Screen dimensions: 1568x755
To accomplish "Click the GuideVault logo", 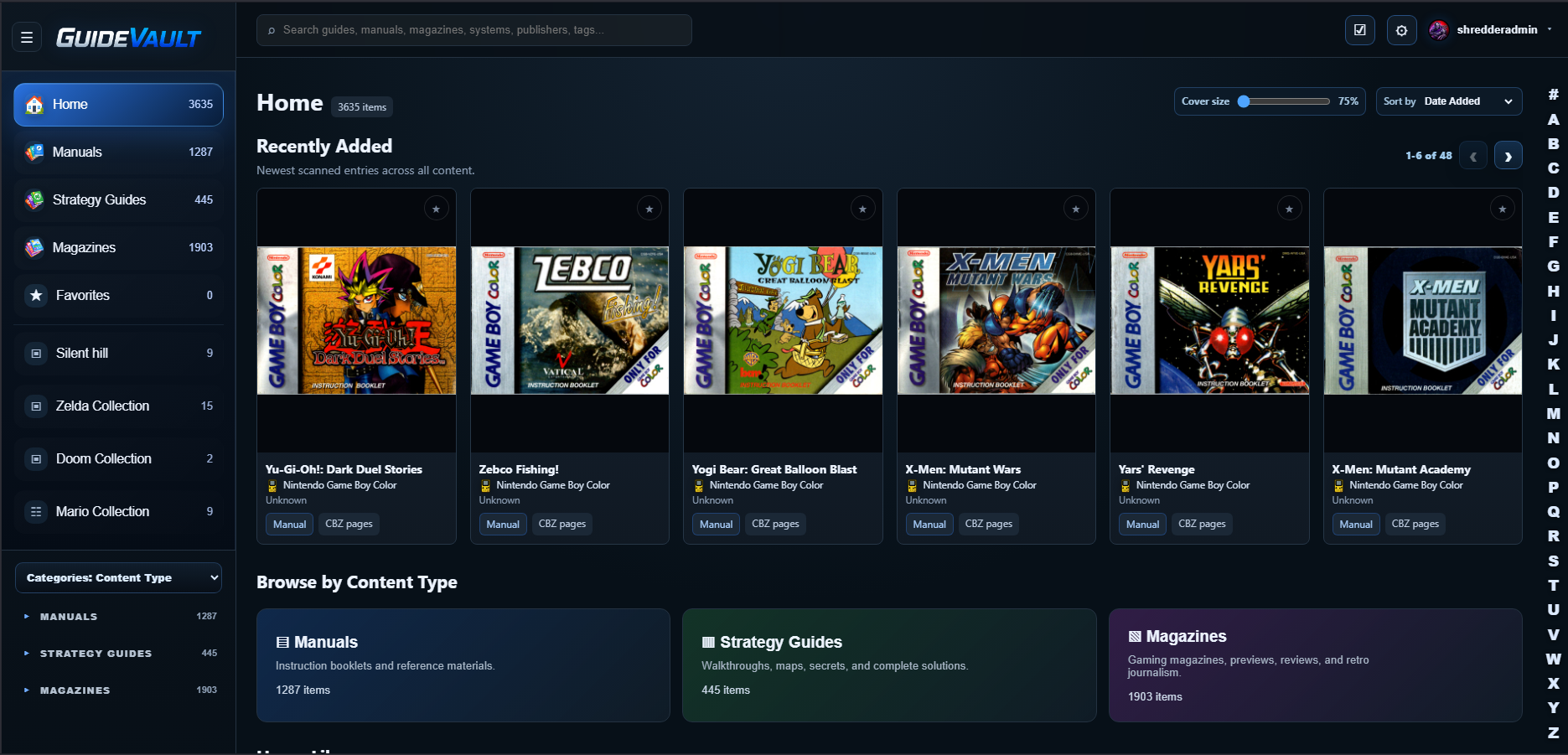I will pyautogui.click(x=128, y=38).
